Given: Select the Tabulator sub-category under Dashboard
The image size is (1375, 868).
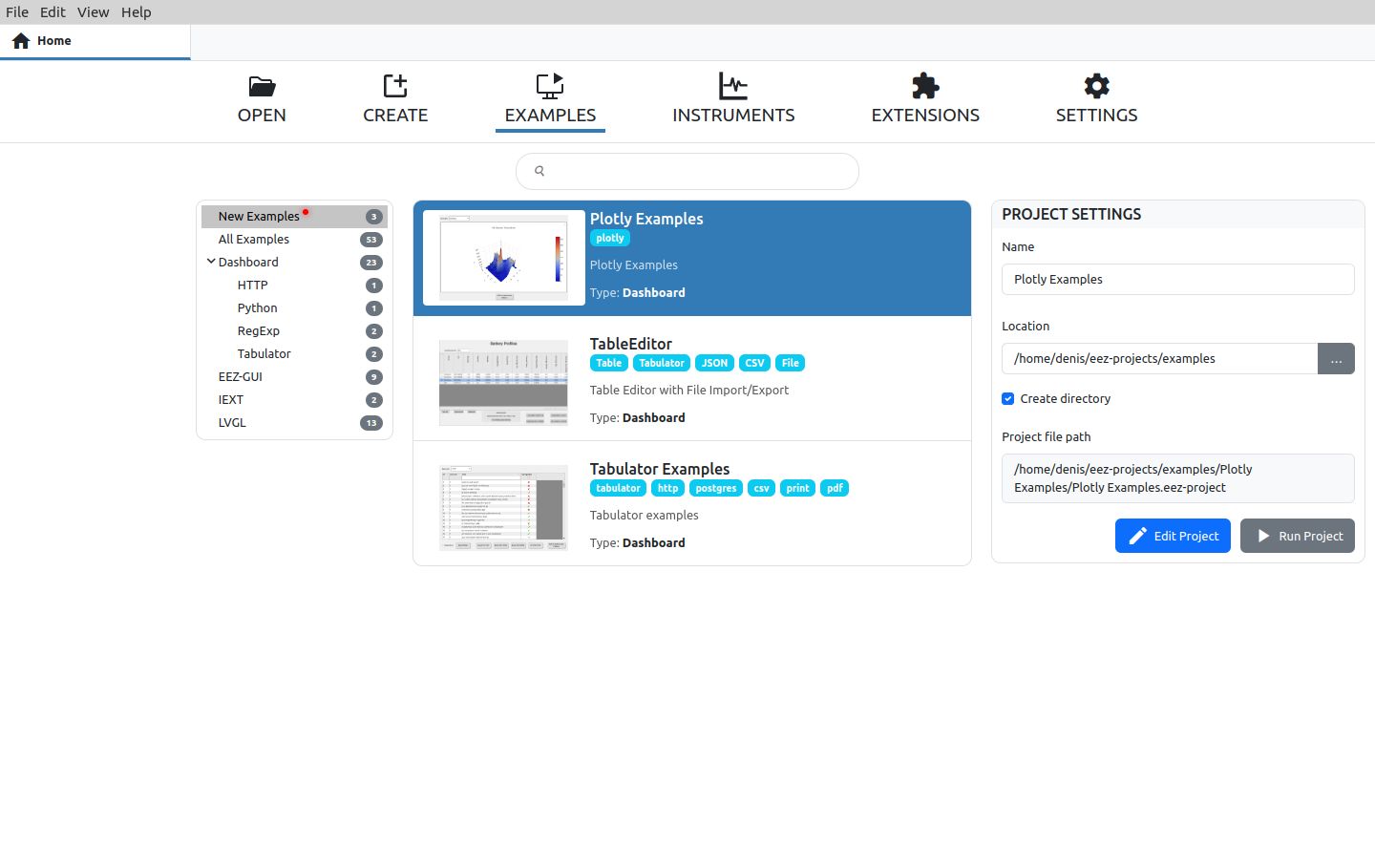Looking at the screenshot, I should click(264, 354).
